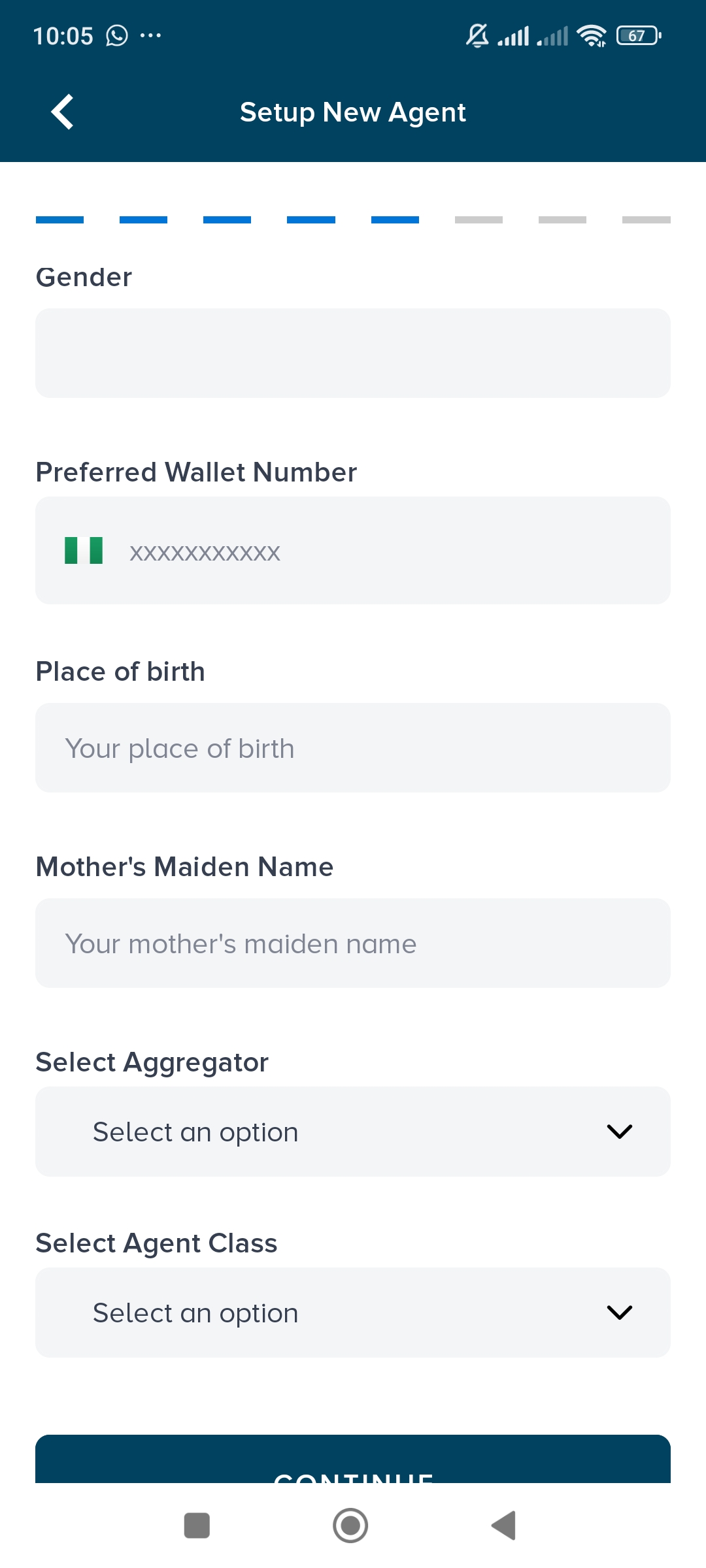Tap the Gender field

[353, 353]
